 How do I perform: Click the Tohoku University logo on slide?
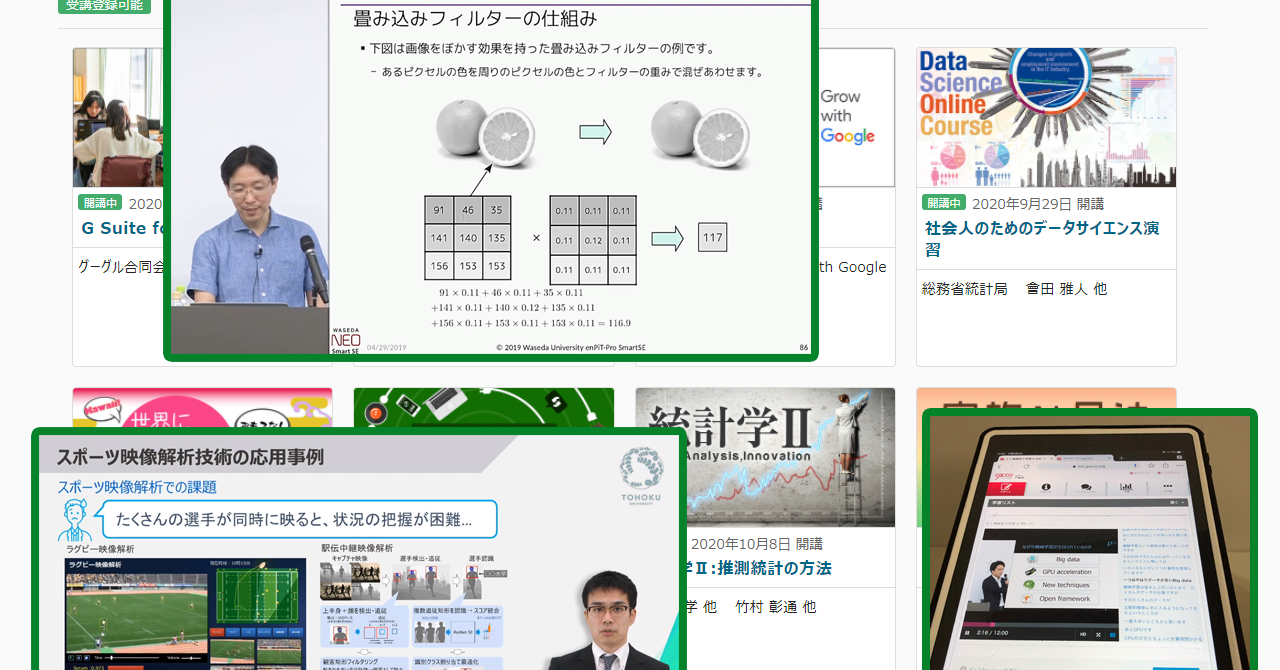[x=641, y=470]
